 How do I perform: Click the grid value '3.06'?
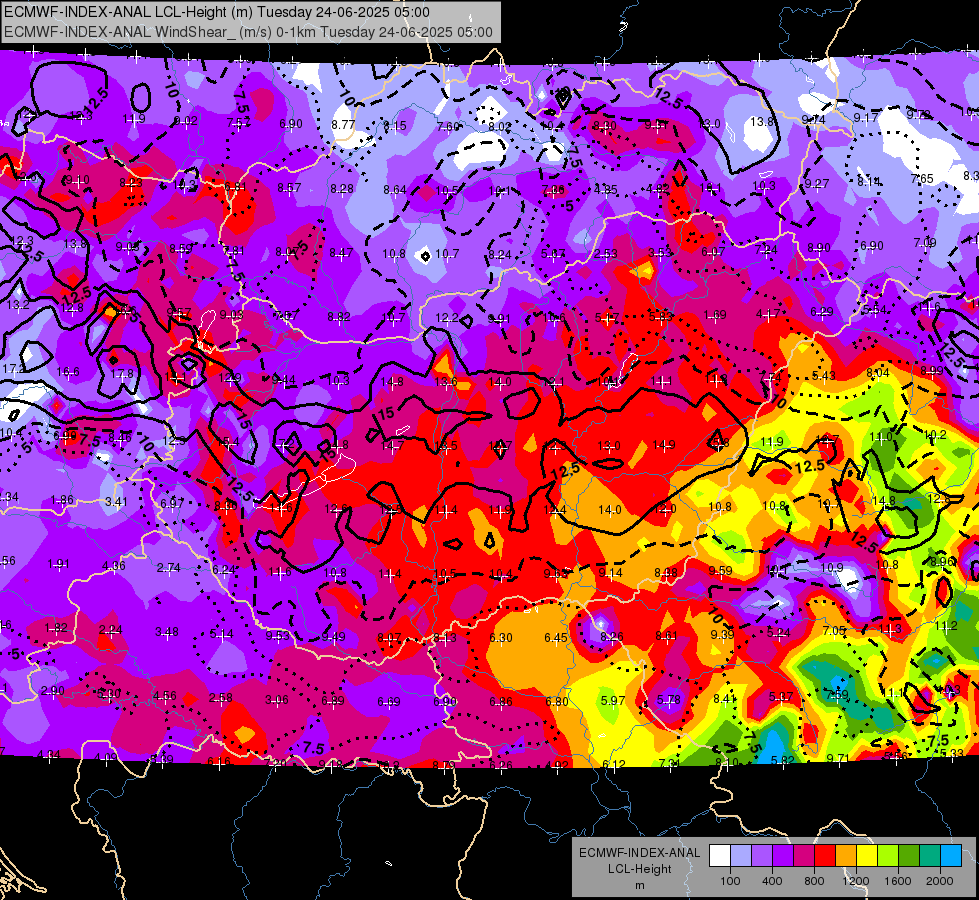[x=277, y=700]
